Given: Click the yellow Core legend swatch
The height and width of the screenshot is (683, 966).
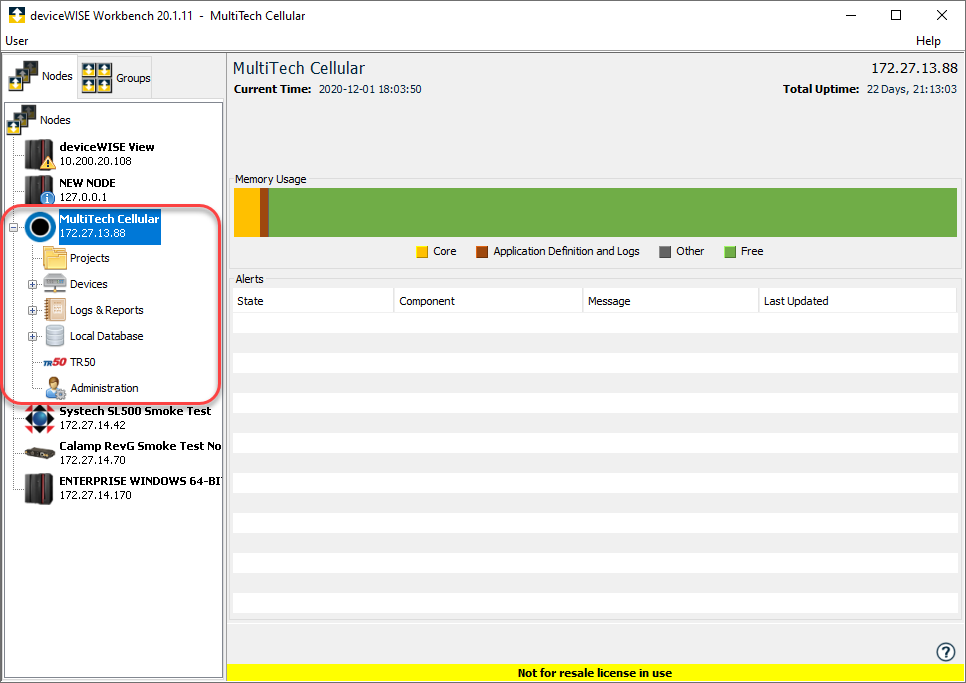Looking at the screenshot, I should (422, 251).
